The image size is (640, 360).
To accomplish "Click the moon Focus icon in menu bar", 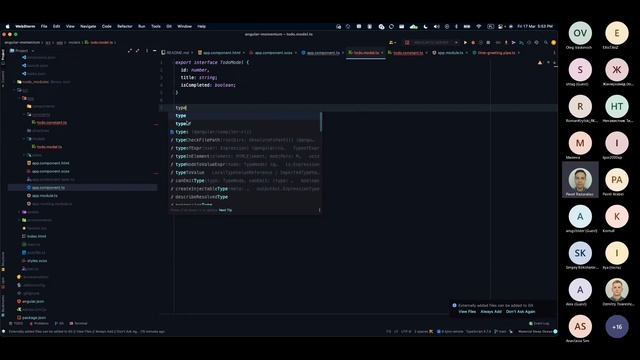I will click(x=426, y=26).
